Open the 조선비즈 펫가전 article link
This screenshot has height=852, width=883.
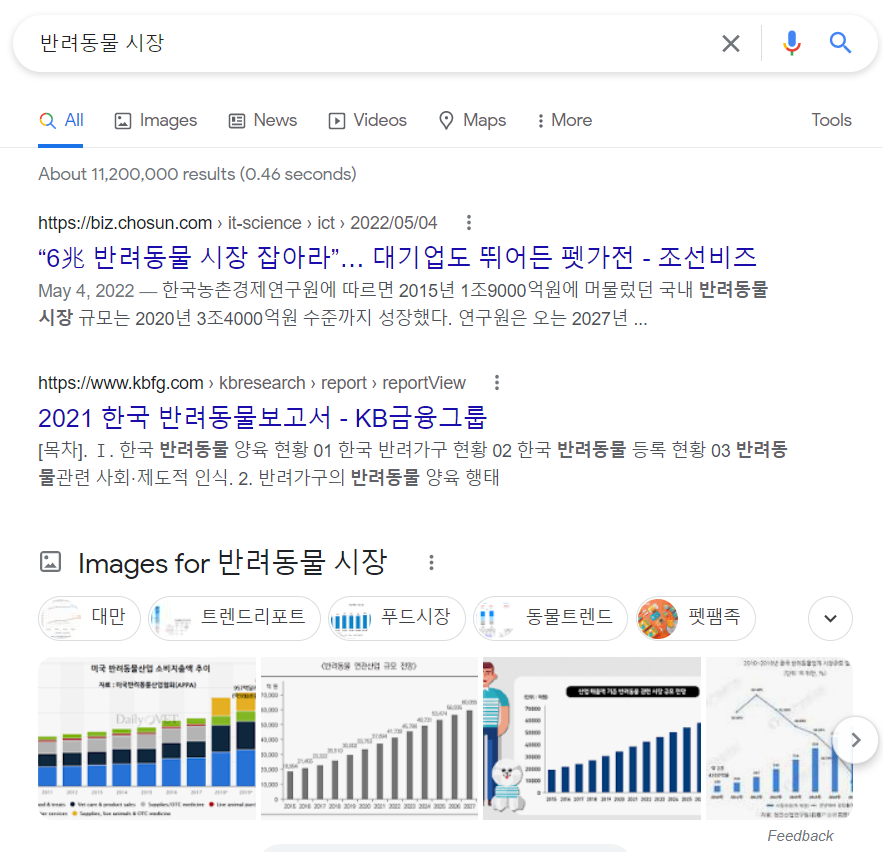(397, 257)
